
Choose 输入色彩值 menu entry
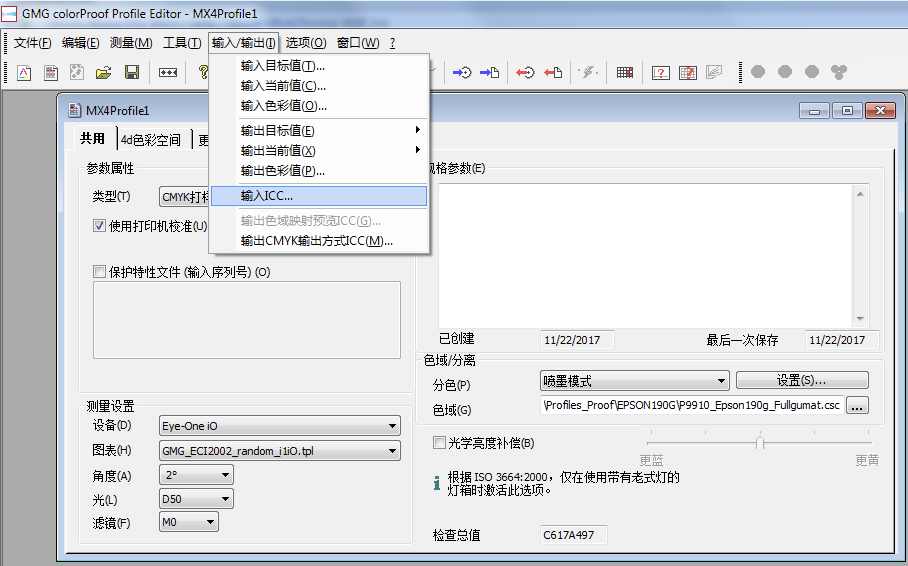[x=319, y=105]
